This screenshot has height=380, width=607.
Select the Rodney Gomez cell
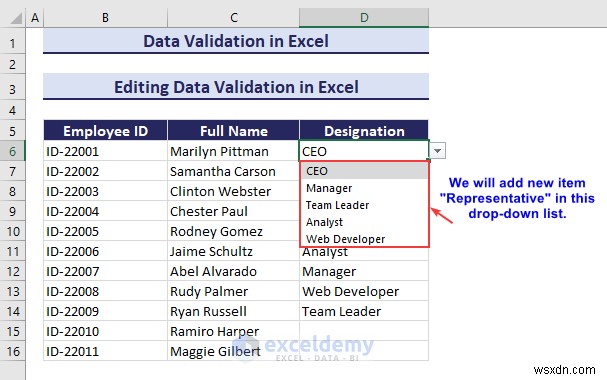pyautogui.click(x=233, y=231)
